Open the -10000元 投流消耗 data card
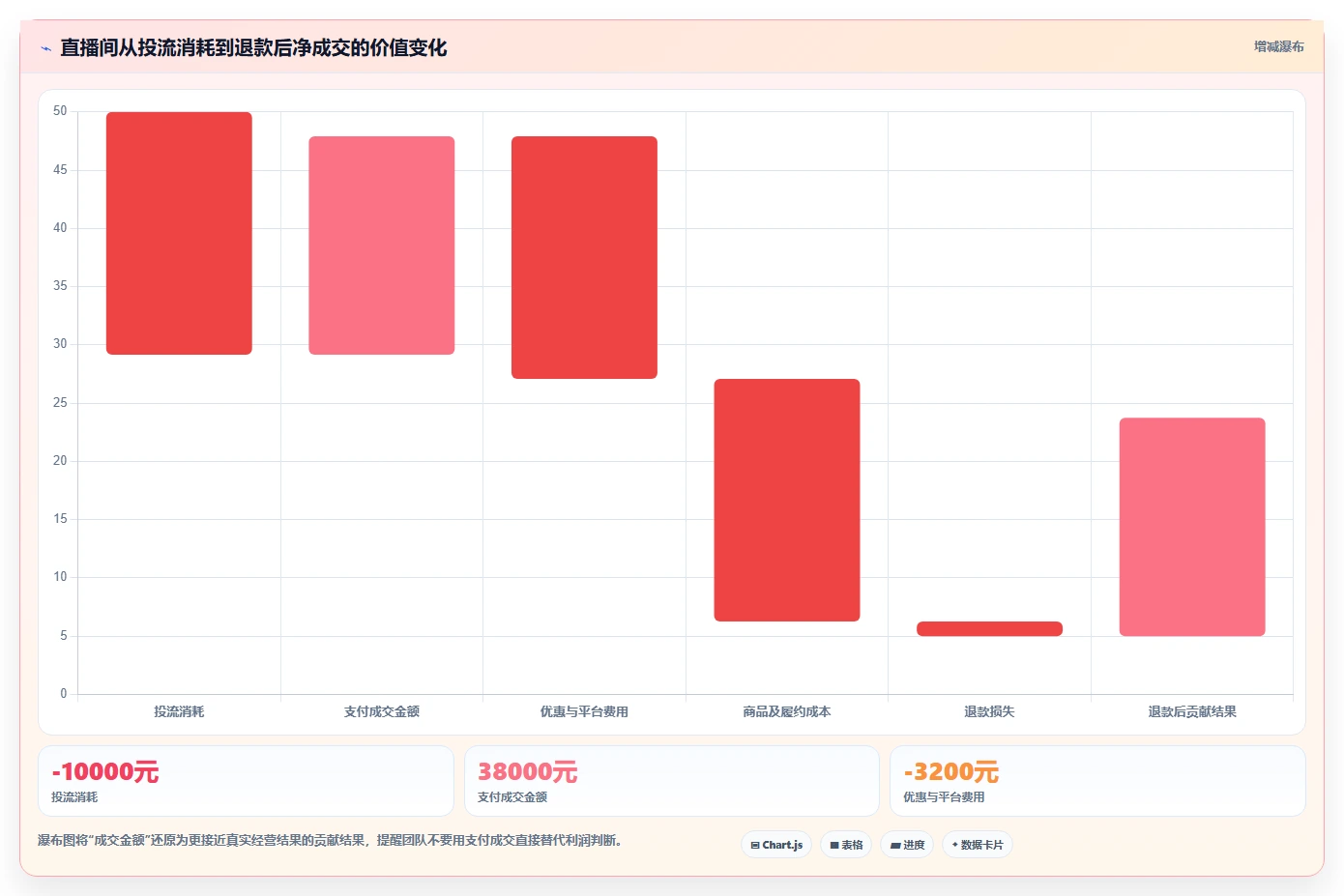1344x896 pixels. [x=246, y=781]
